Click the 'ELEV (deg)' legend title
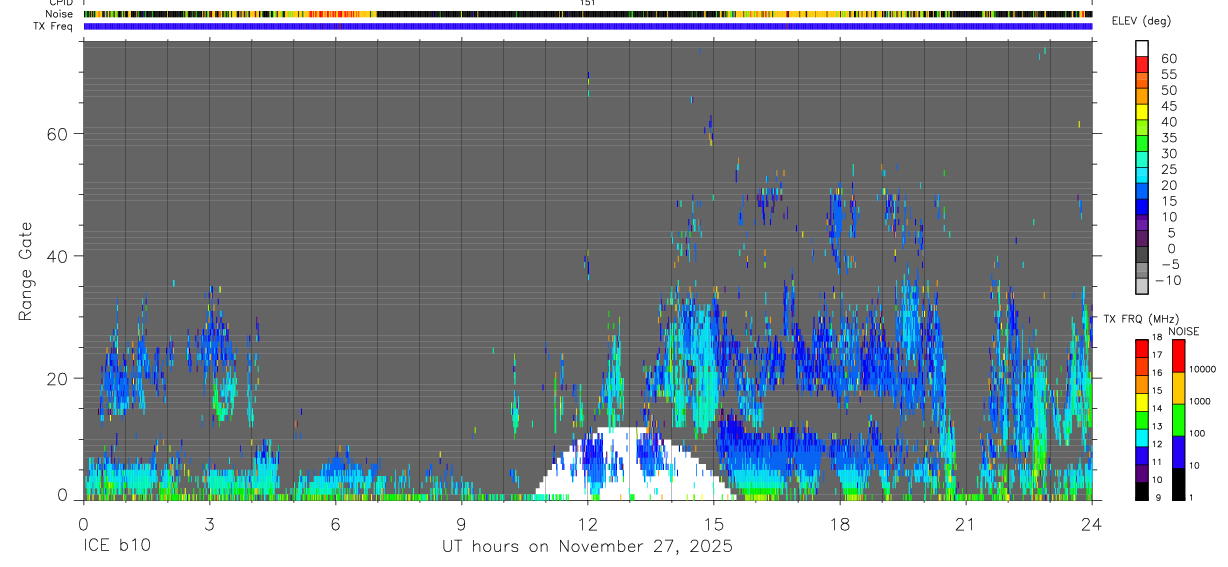This screenshot has width=1228, height=567. (x=1141, y=21)
